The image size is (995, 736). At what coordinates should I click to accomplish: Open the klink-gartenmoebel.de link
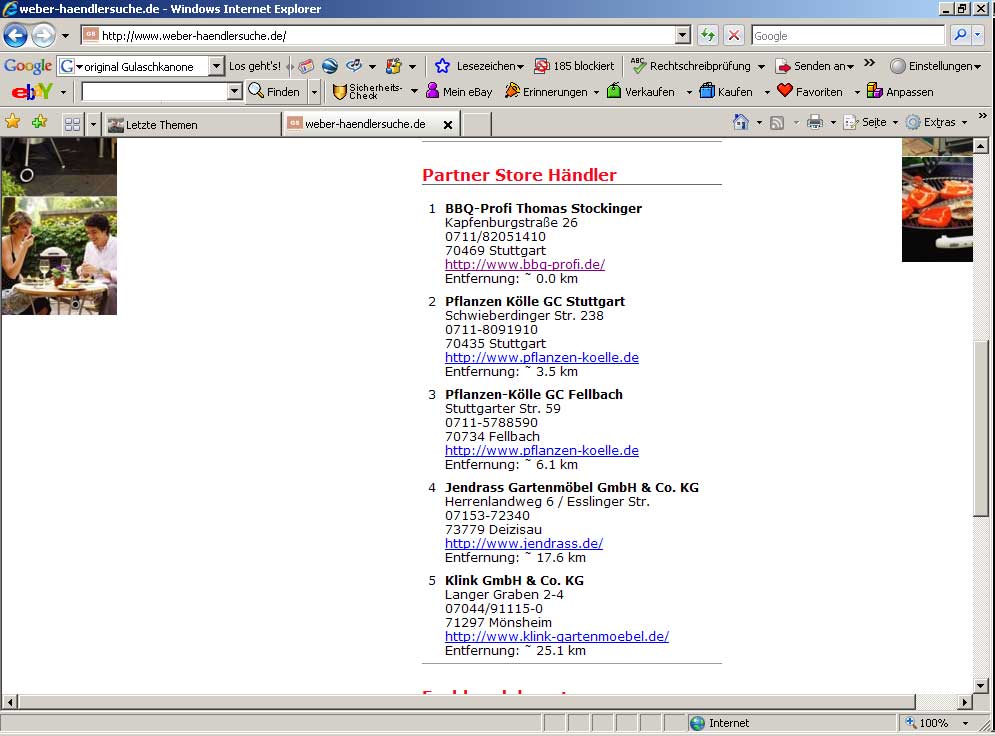pos(557,636)
